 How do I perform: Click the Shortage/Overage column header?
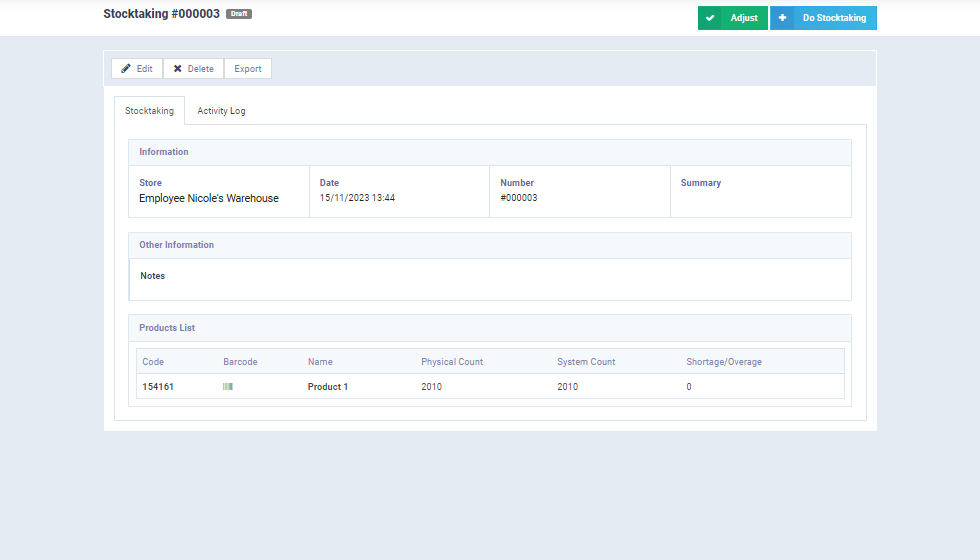pyautogui.click(x=724, y=362)
